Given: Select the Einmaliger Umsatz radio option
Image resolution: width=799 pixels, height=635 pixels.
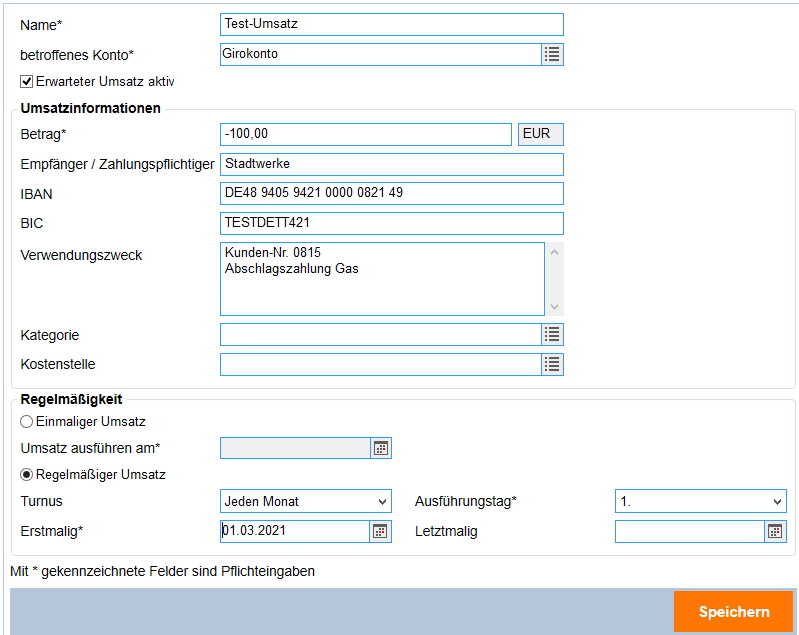Looking at the screenshot, I should (x=27, y=422).
